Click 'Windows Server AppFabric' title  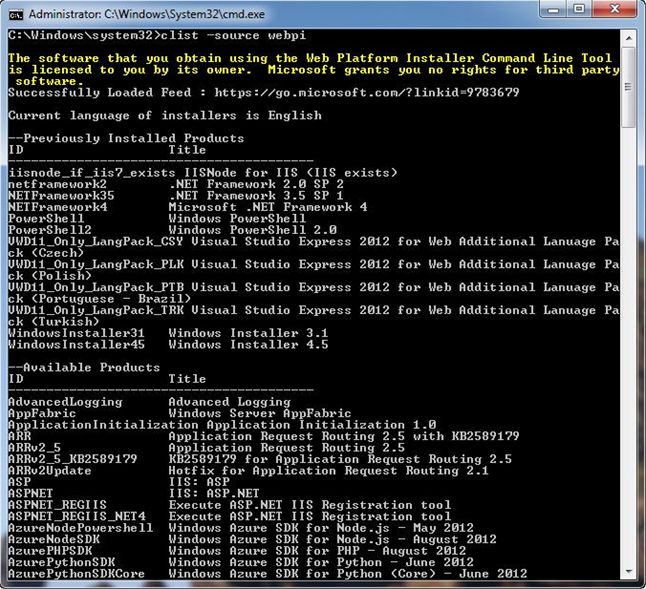[x=260, y=413]
